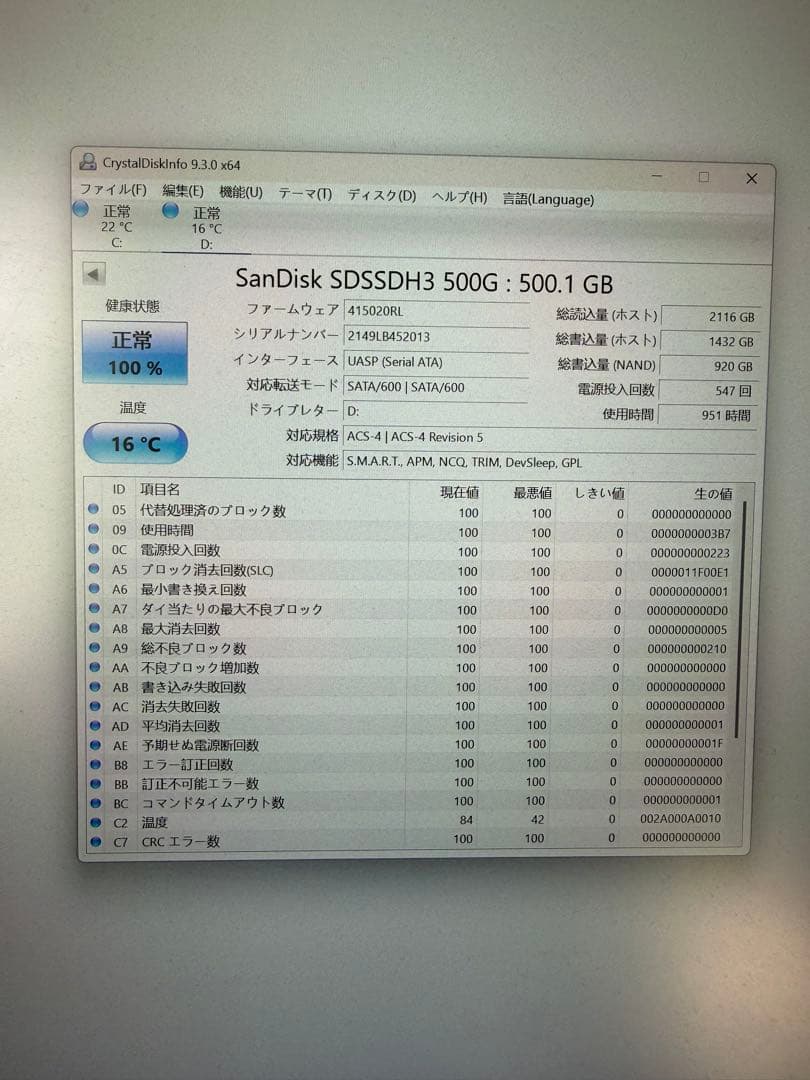This screenshot has width=810, height=1080.
Task: Select row 代替処理済のブロック数
Action: coord(413,512)
